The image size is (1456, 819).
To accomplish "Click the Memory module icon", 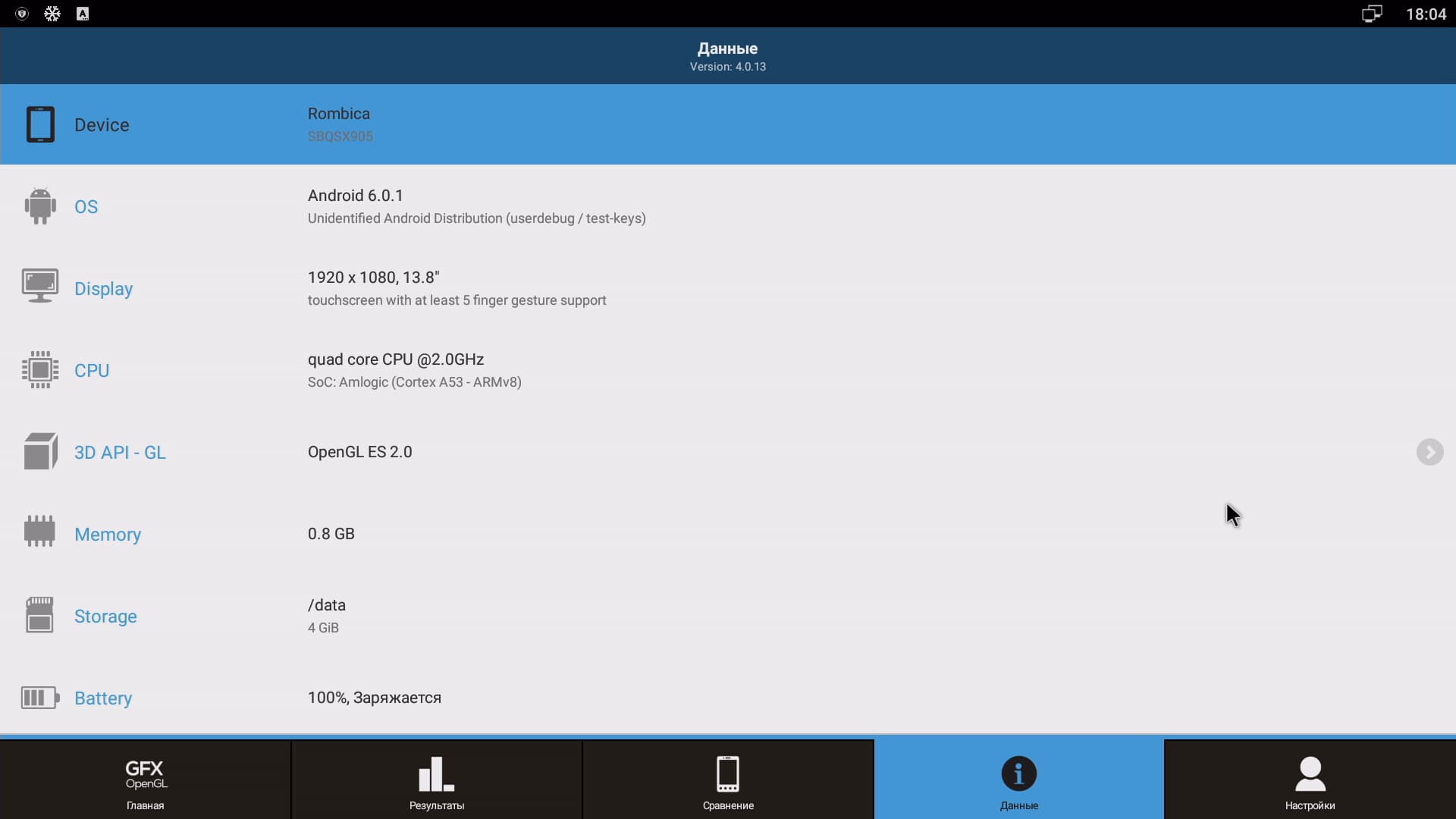I will point(40,532).
